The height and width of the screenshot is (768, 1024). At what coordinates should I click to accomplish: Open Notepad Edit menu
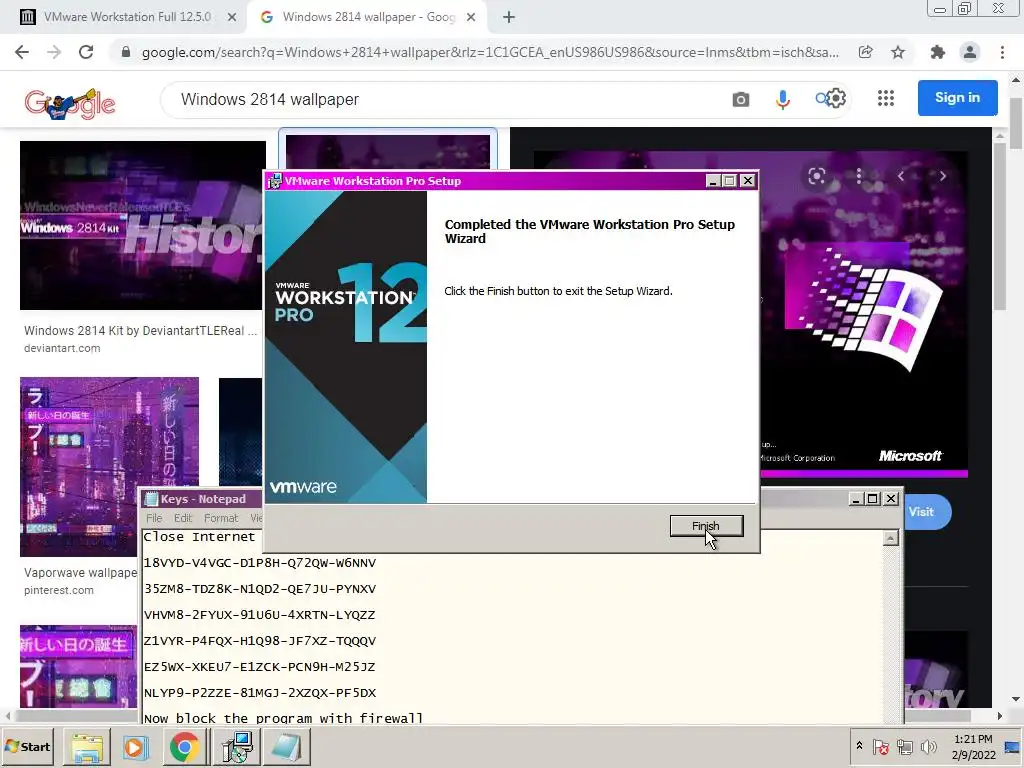(x=183, y=518)
